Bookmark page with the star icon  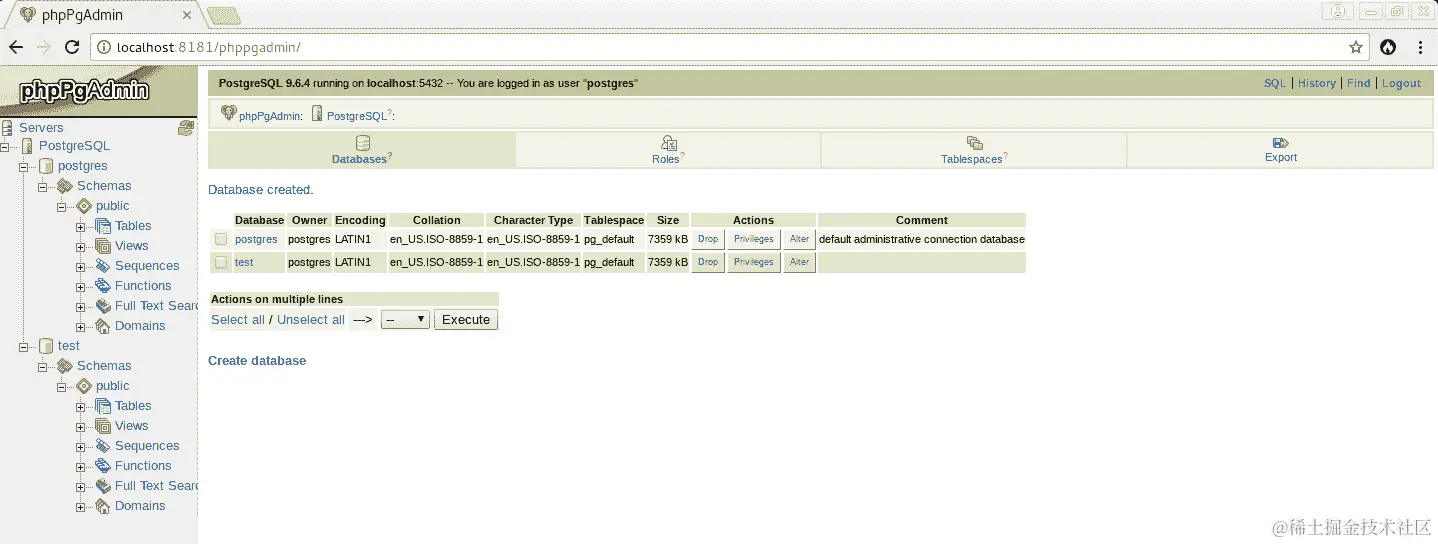[1356, 47]
